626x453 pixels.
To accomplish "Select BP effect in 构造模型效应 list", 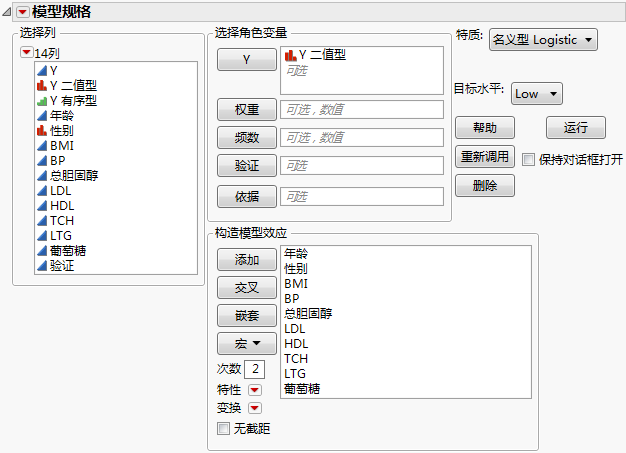I will [406, 299].
